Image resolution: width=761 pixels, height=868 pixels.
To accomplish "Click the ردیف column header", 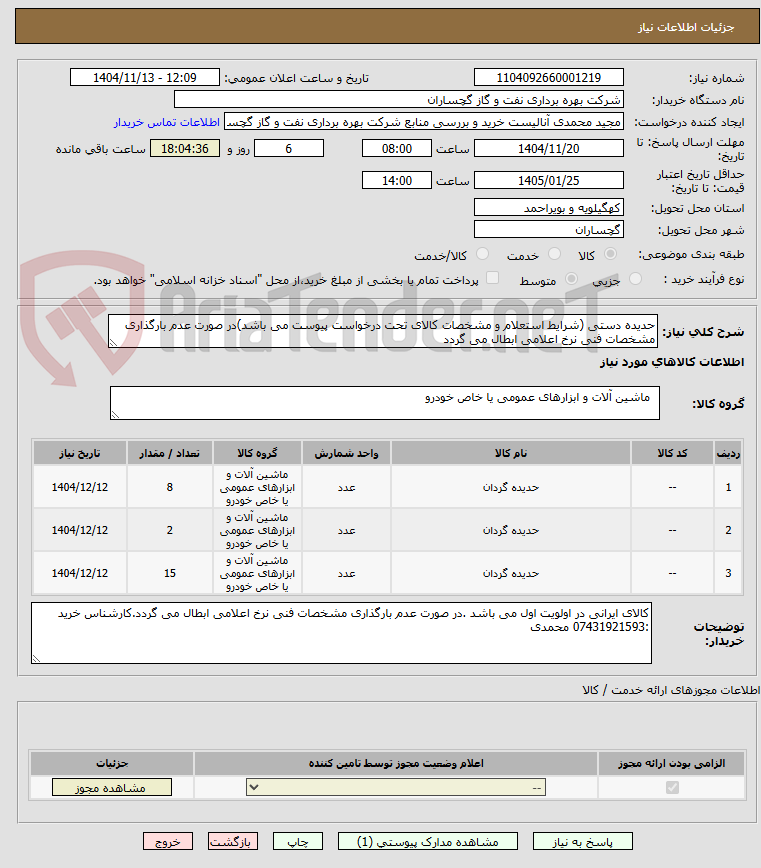I will (728, 453).
